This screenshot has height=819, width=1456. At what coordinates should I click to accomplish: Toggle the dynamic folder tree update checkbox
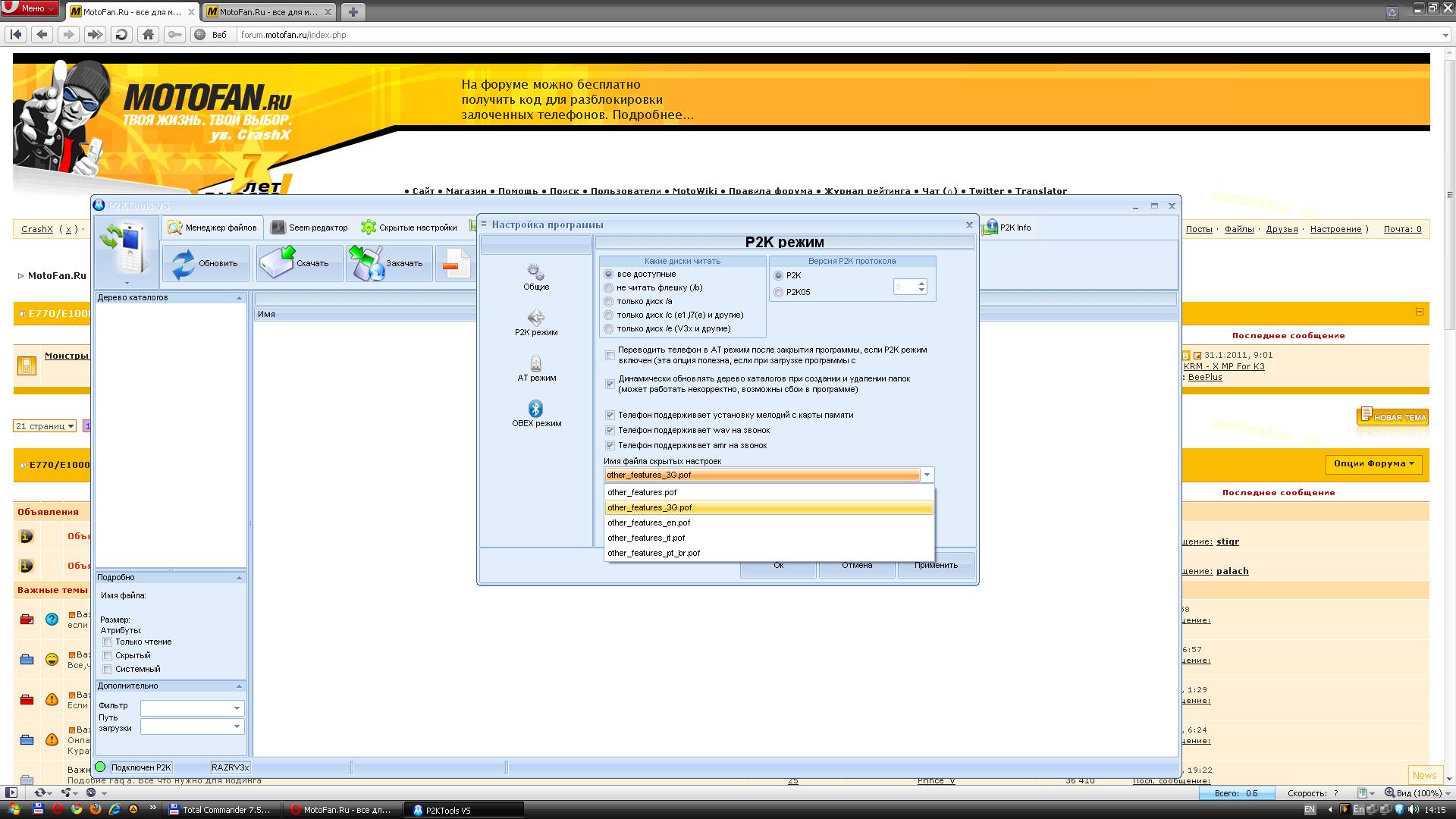tap(610, 384)
